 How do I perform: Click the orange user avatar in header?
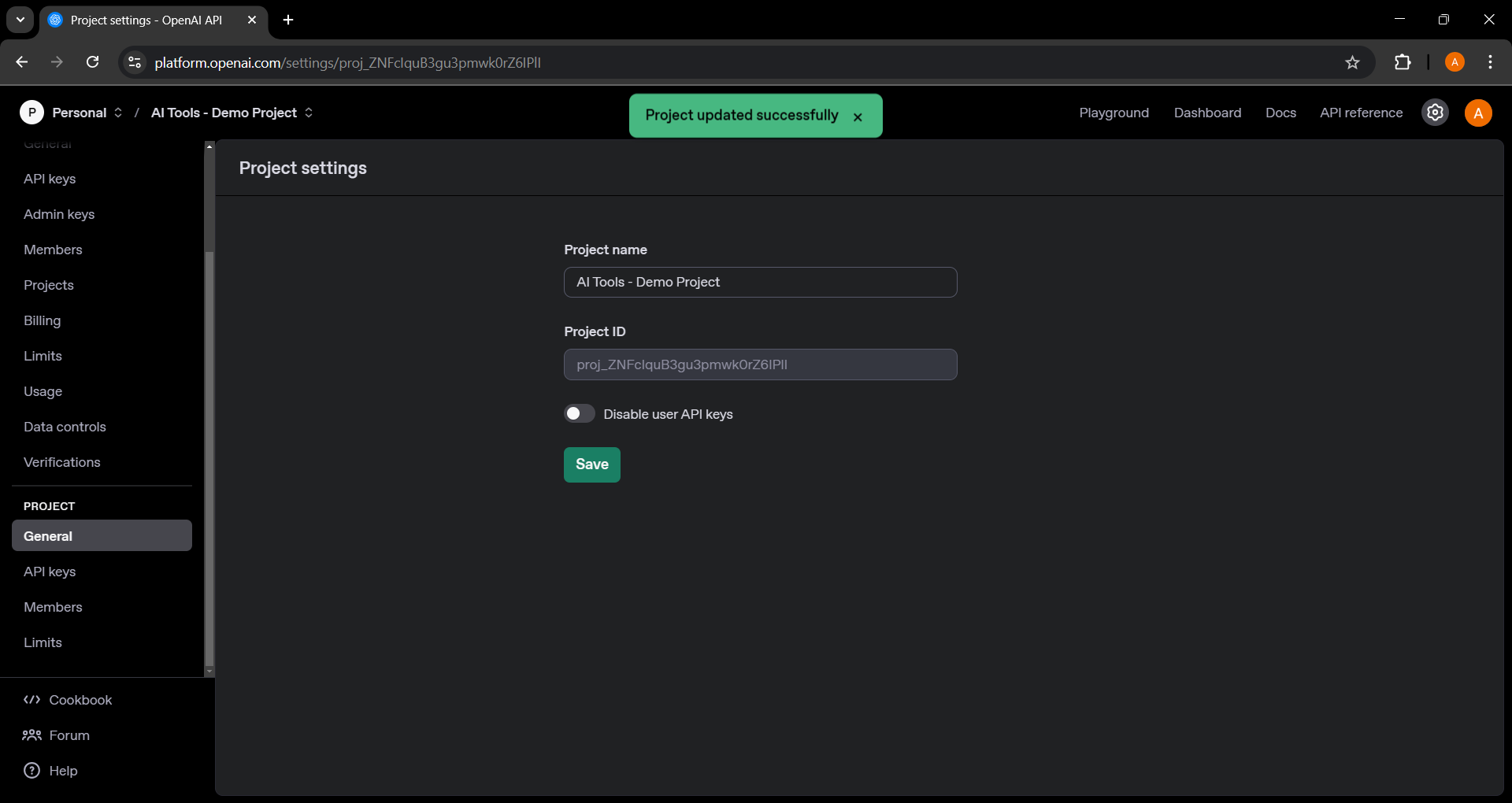pyautogui.click(x=1478, y=113)
